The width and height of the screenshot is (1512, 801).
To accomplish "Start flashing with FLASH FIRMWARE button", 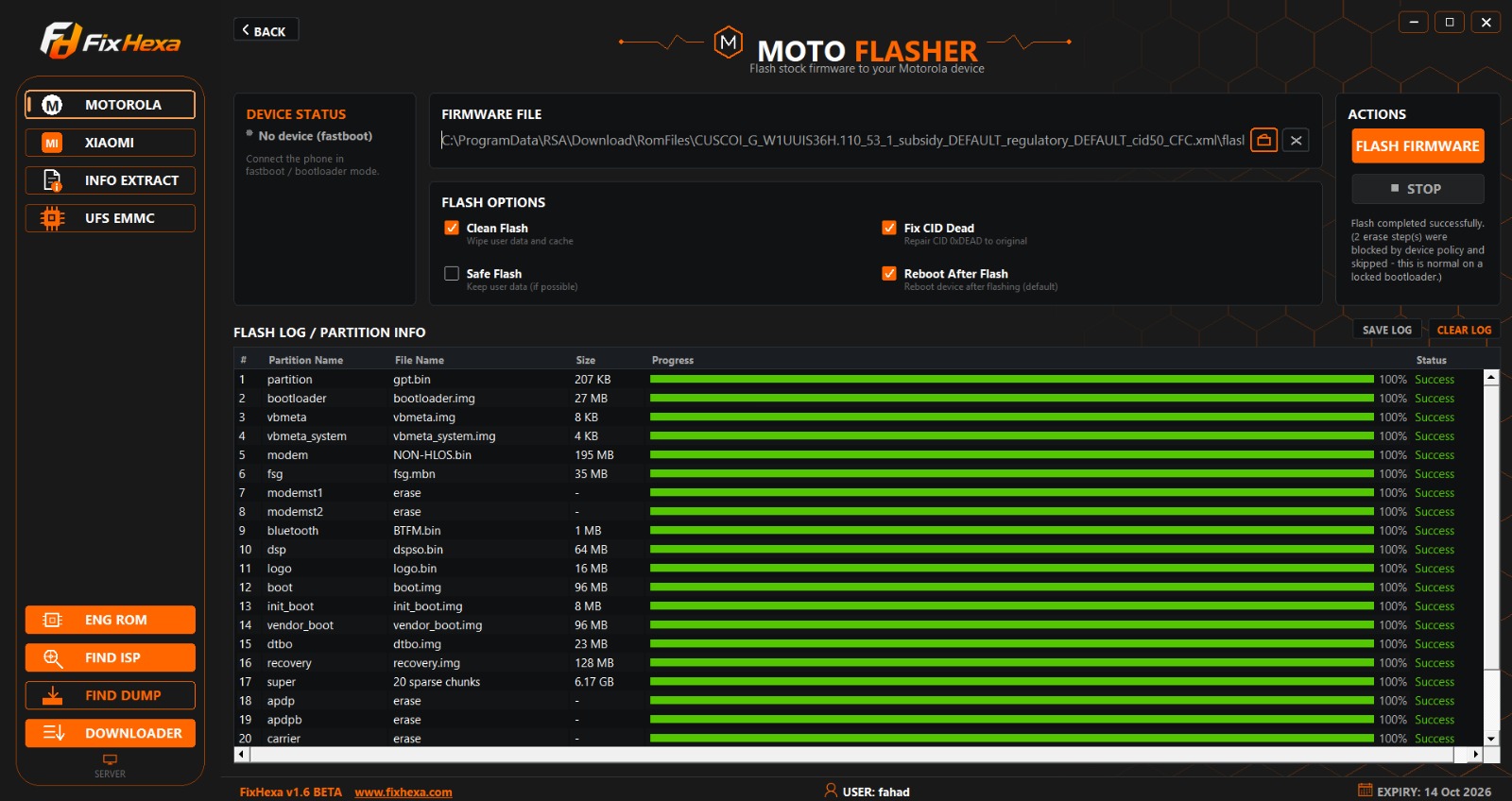I will click(x=1417, y=145).
